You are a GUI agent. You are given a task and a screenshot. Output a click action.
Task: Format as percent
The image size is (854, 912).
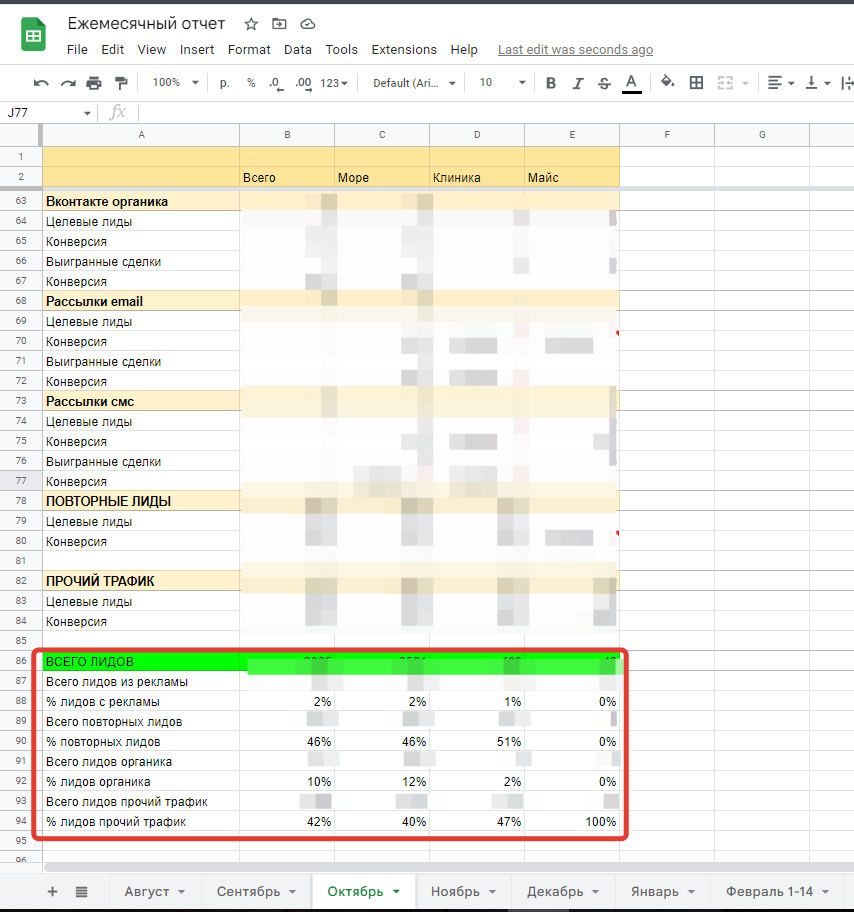[x=251, y=83]
